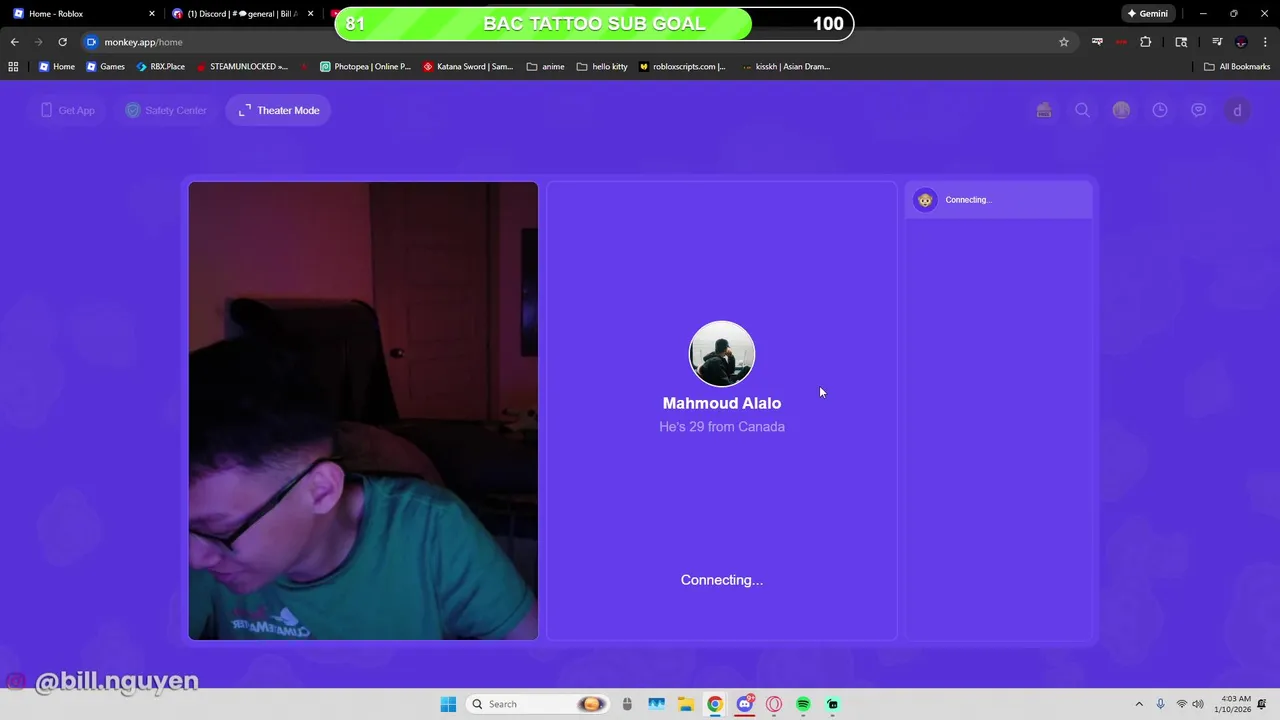
Task: Click the Connecting... status under the profile
Action: pyautogui.click(x=722, y=580)
